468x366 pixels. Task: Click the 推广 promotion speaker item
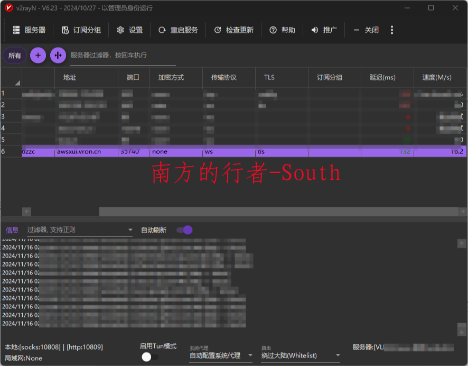[x=324, y=30]
